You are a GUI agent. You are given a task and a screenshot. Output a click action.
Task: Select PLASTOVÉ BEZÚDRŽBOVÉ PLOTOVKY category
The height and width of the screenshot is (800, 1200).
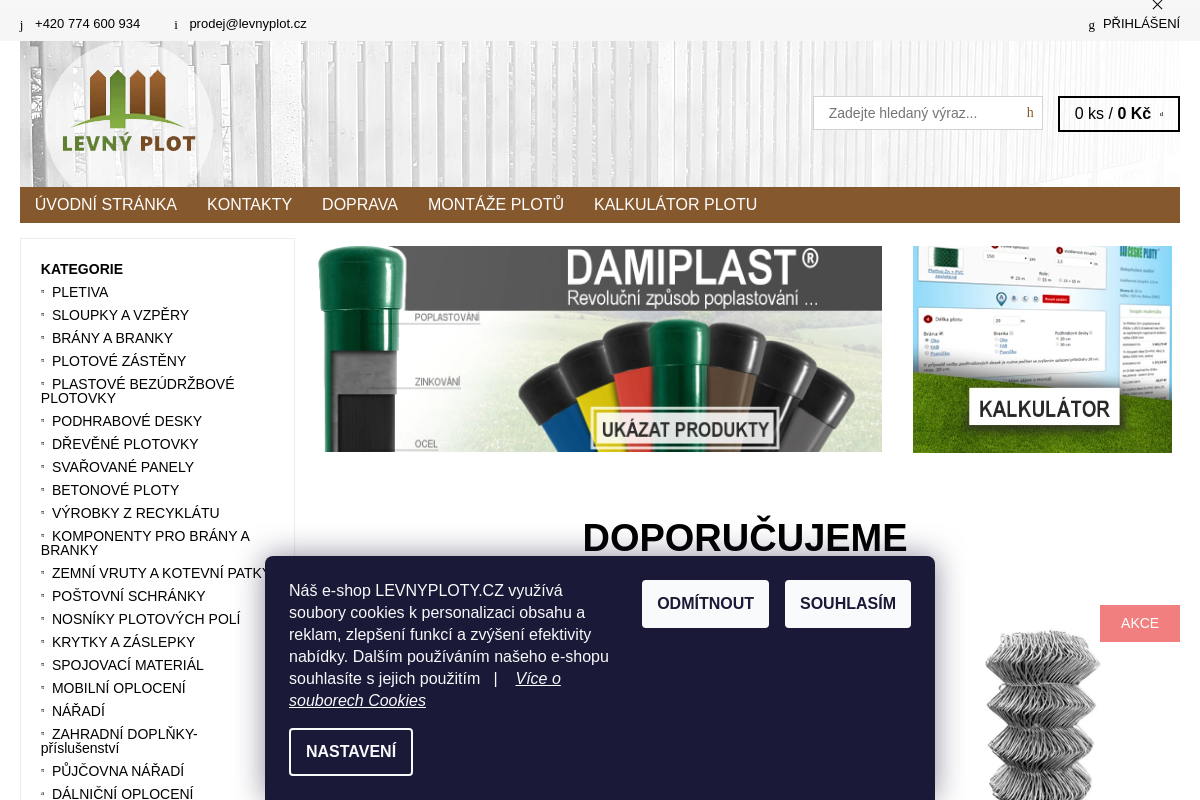[x=138, y=391]
